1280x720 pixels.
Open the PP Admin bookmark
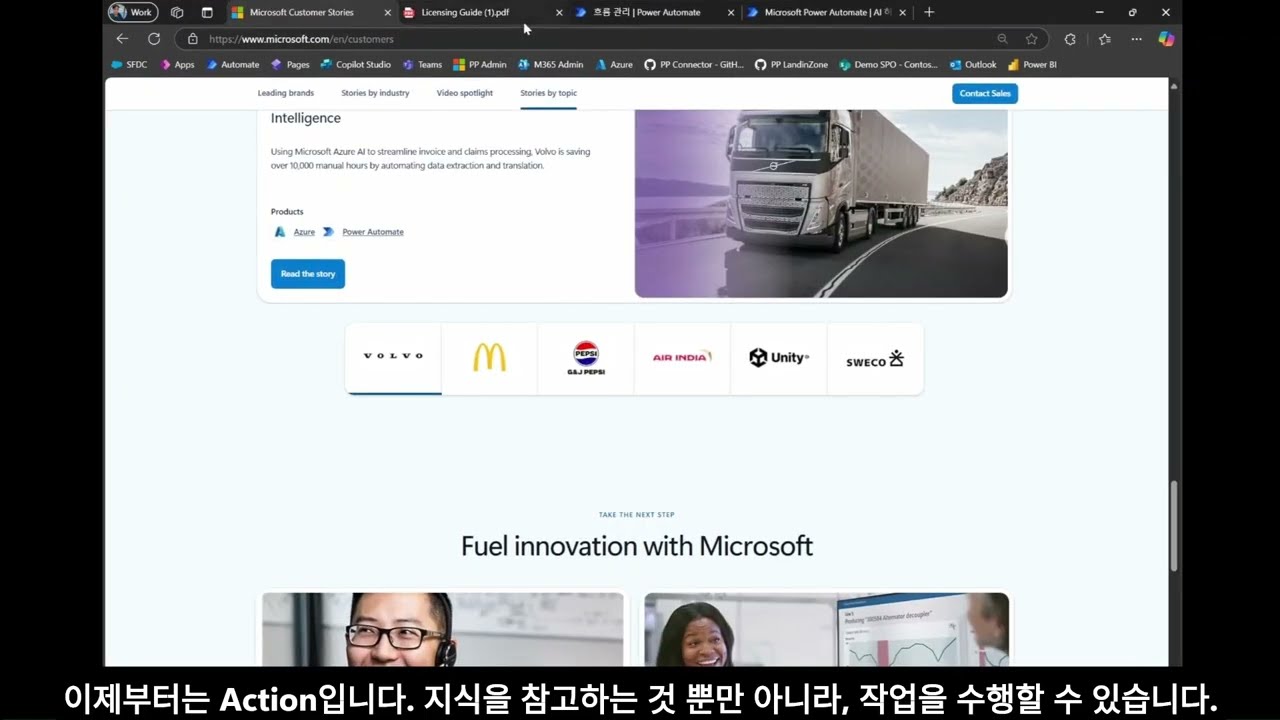click(x=480, y=65)
